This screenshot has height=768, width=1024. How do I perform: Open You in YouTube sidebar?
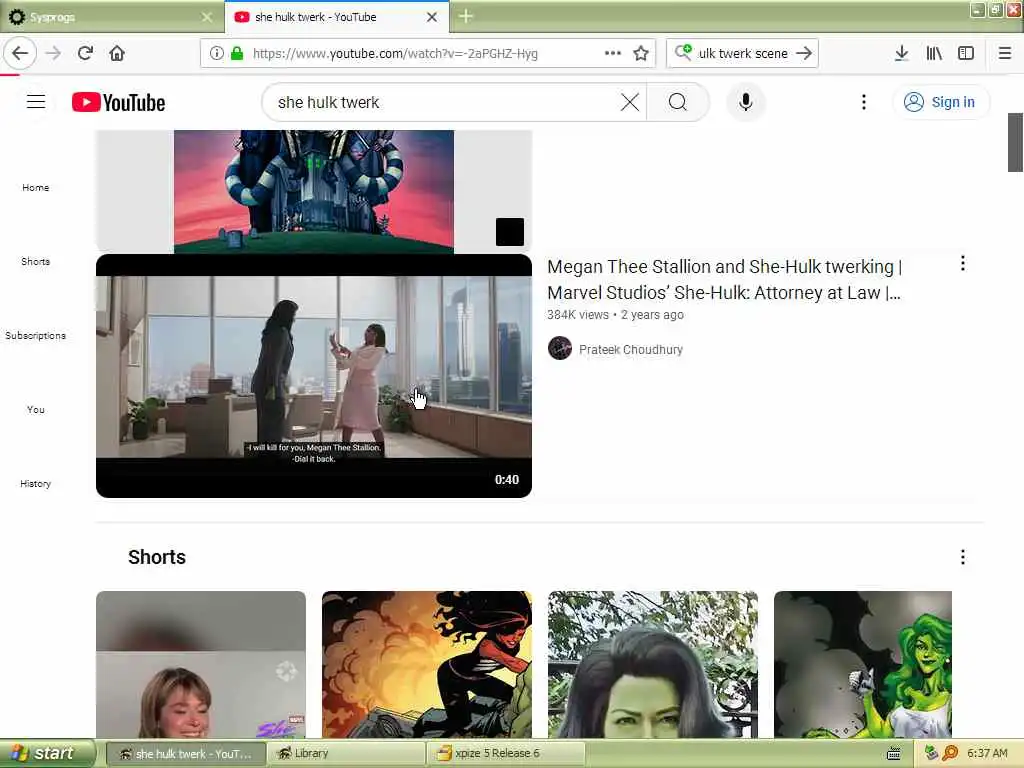(x=35, y=409)
